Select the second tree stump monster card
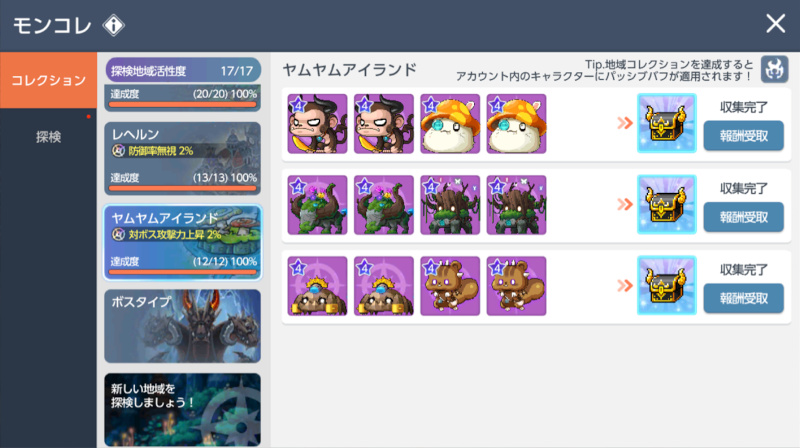800x448 pixels. (516, 205)
